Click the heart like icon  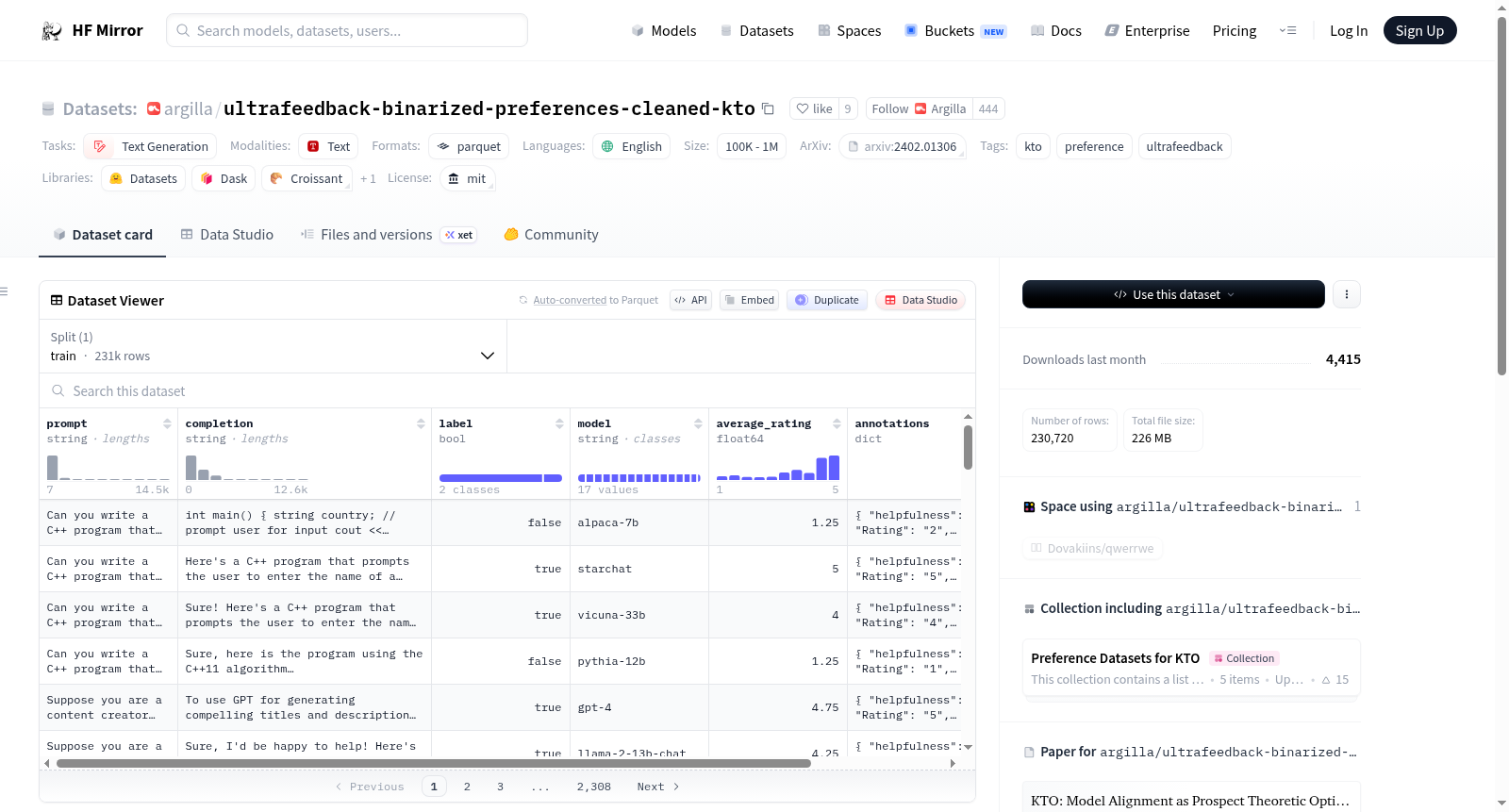click(x=803, y=108)
